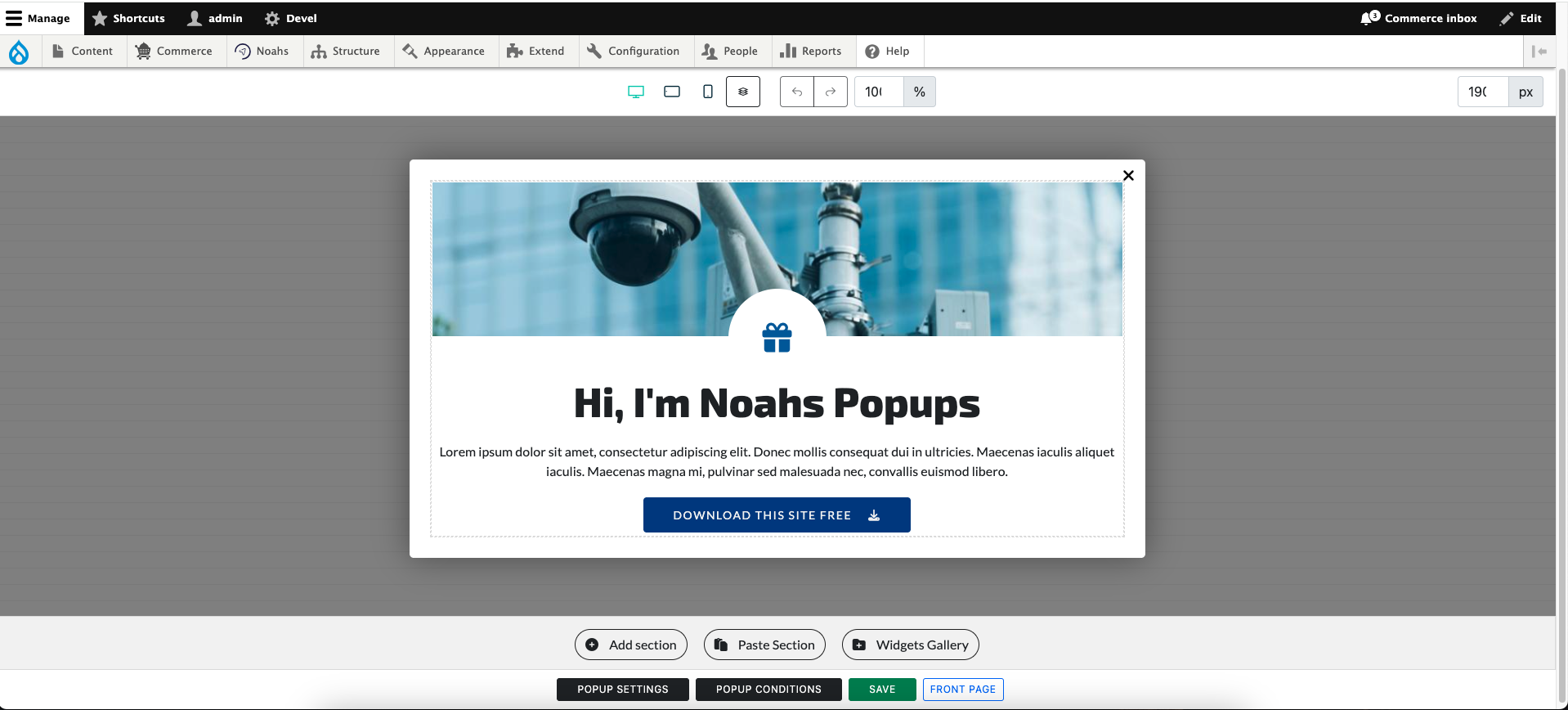The height and width of the screenshot is (710, 1568).
Task: Open Widgets Gallery
Action: tap(911, 645)
